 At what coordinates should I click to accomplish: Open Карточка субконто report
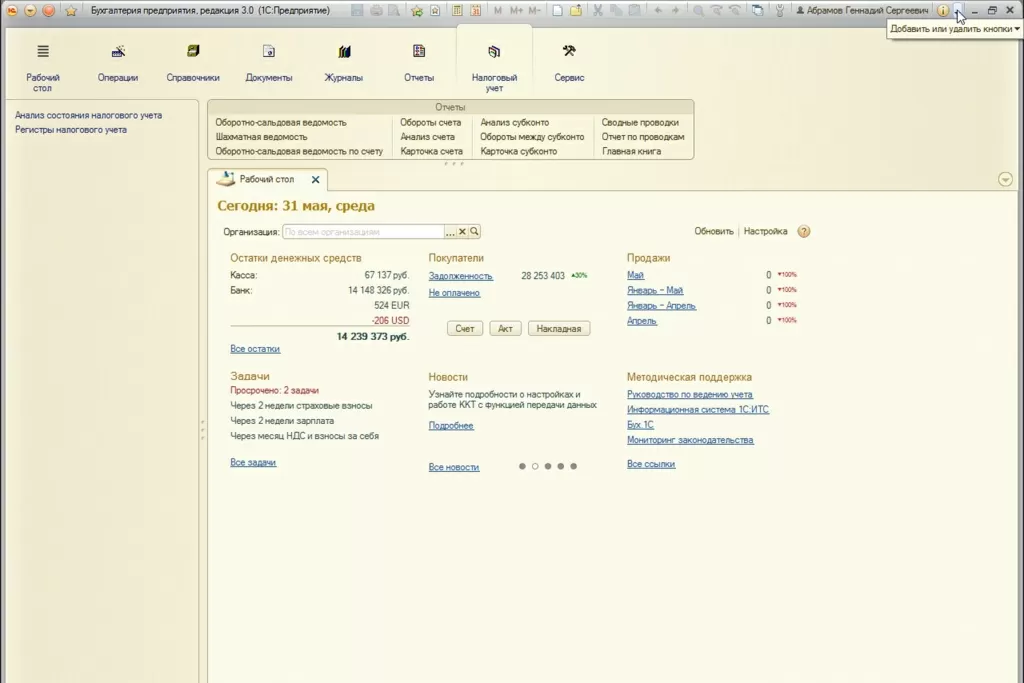click(x=519, y=151)
